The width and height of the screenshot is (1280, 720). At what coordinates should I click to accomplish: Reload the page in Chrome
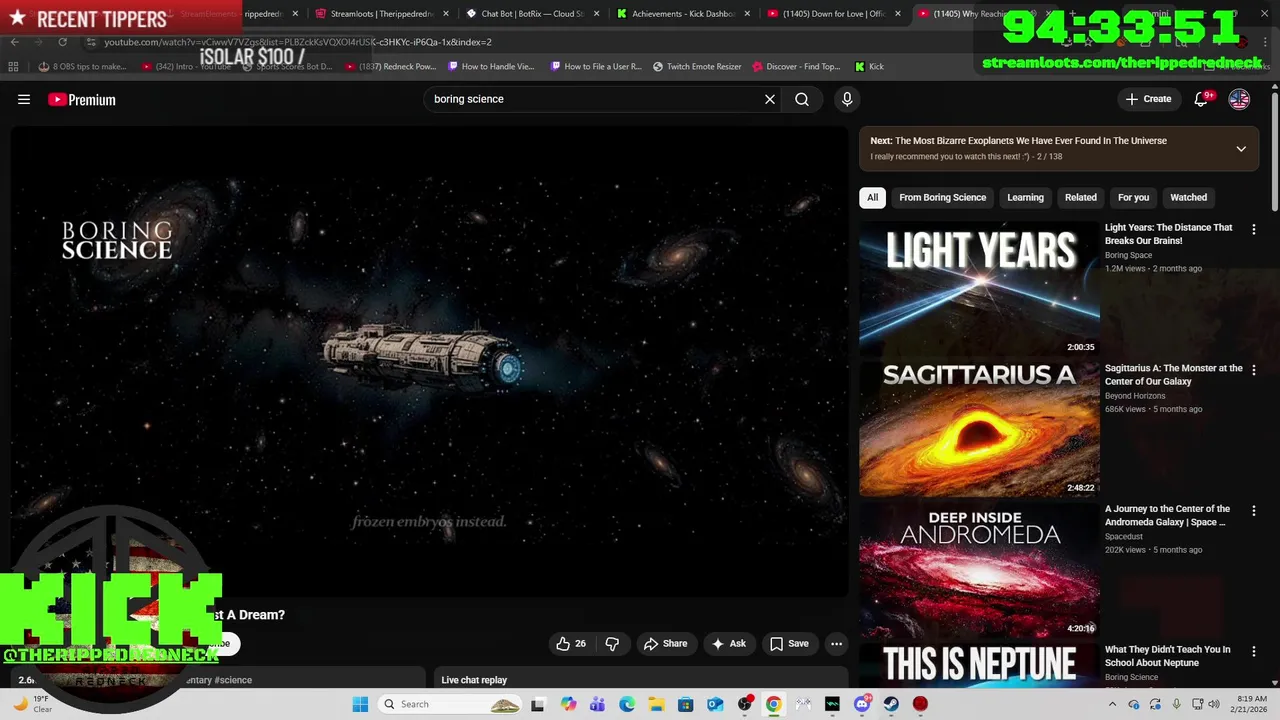(x=62, y=42)
